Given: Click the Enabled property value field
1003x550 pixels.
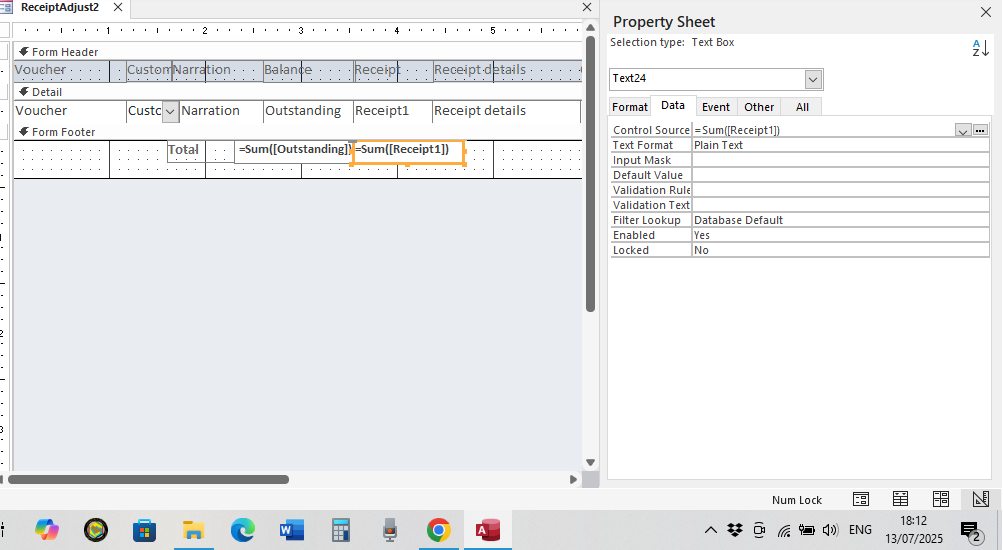Looking at the screenshot, I should pos(840,235).
